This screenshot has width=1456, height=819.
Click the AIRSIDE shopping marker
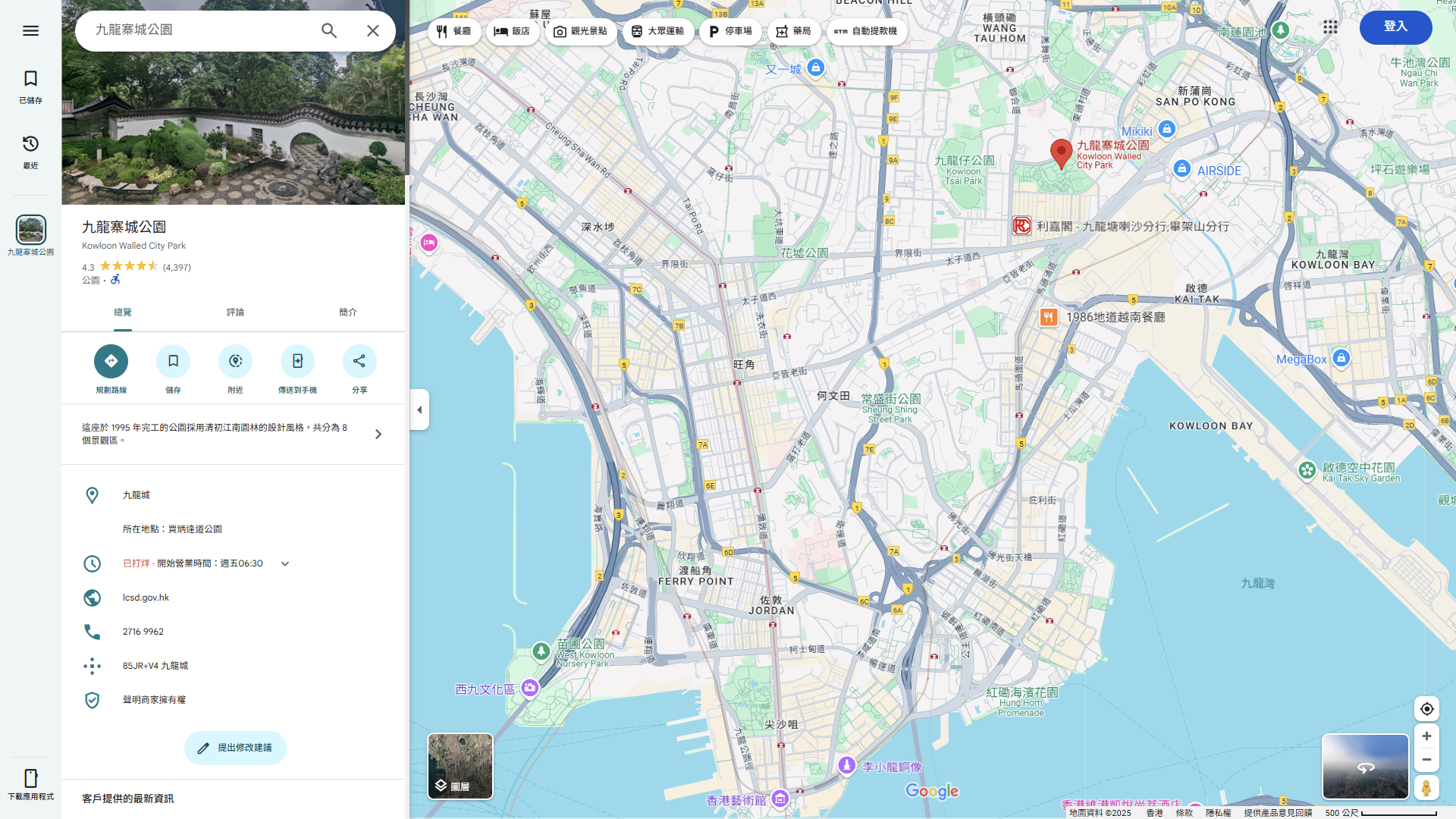[1181, 168]
